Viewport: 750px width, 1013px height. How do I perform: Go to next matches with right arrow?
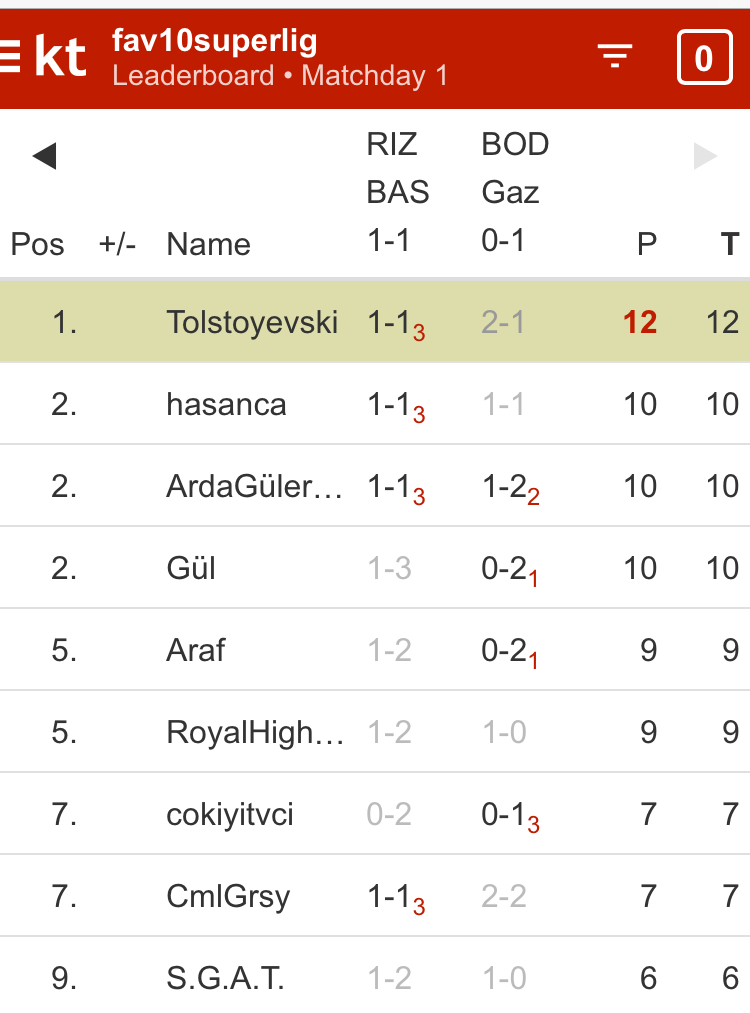(705, 156)
